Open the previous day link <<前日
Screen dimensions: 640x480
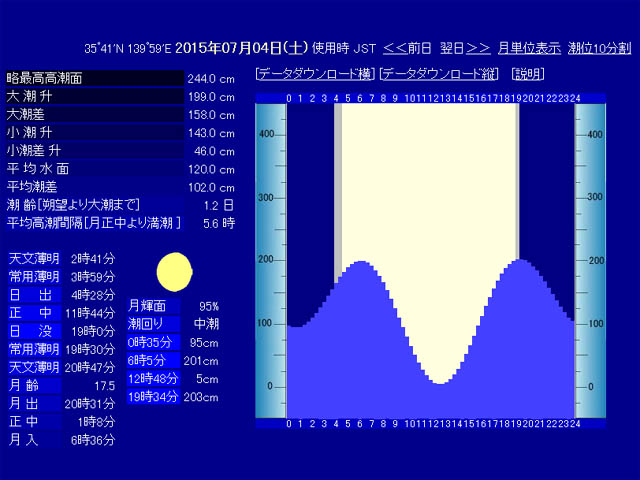tap(407, 49)
